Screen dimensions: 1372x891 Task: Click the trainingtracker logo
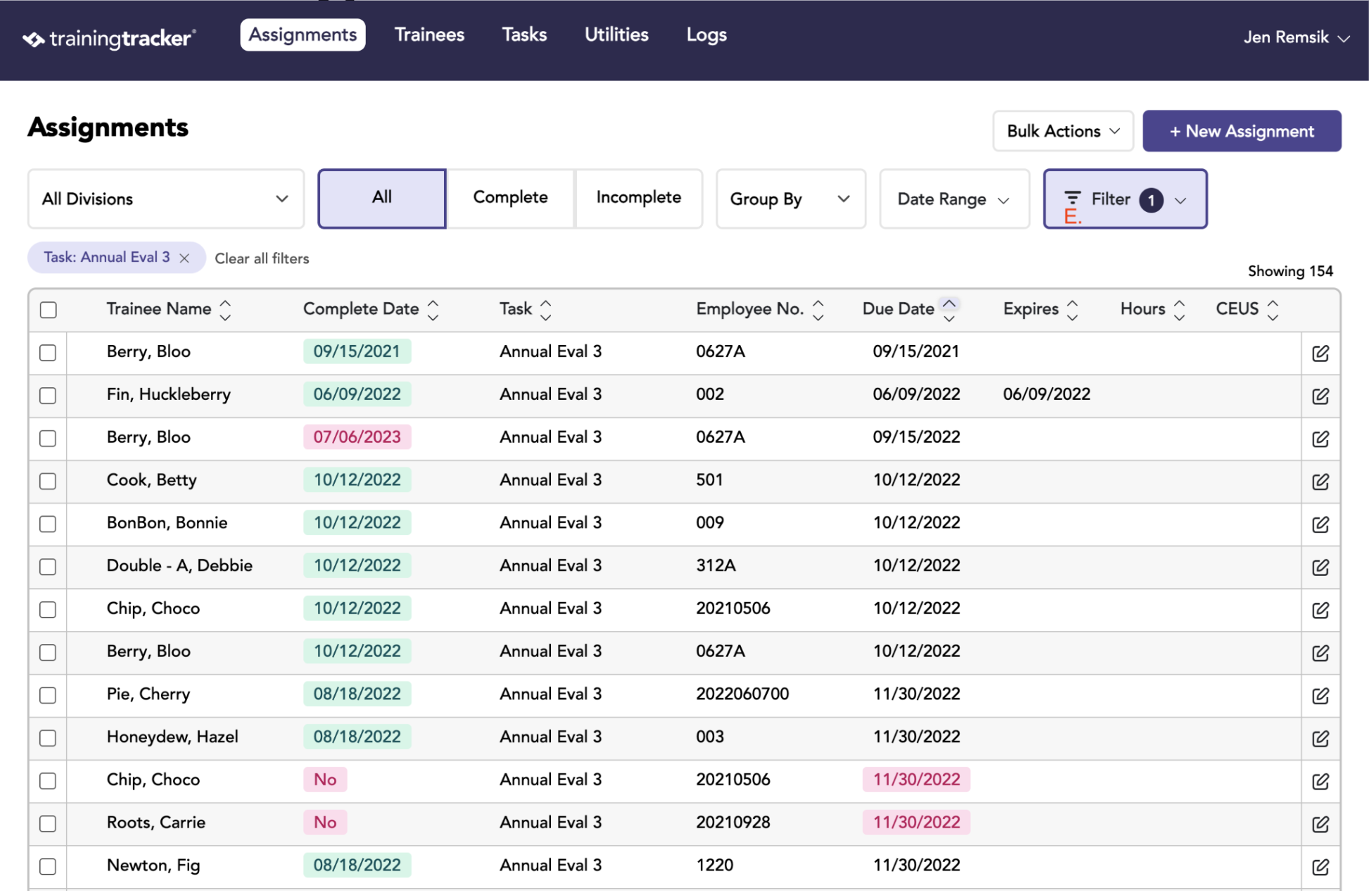(109, 38)
